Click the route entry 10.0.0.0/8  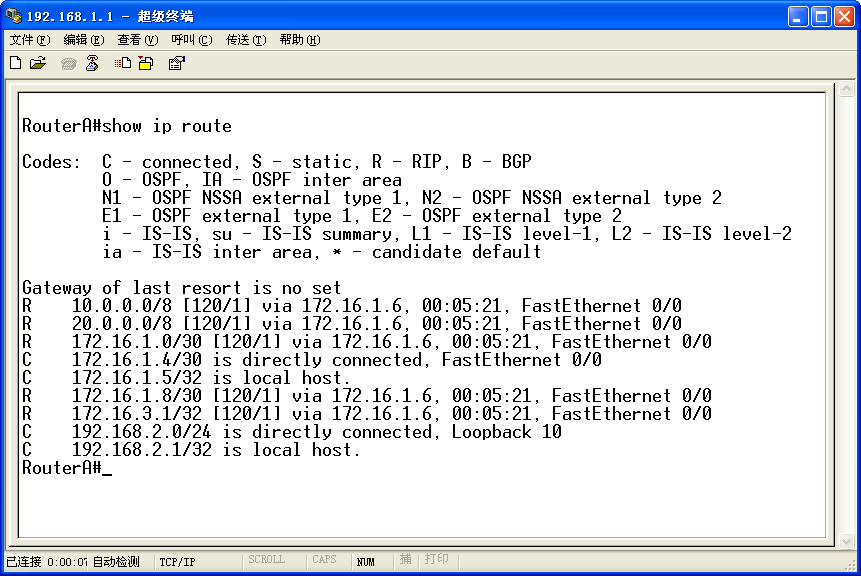tap(351, 305)
